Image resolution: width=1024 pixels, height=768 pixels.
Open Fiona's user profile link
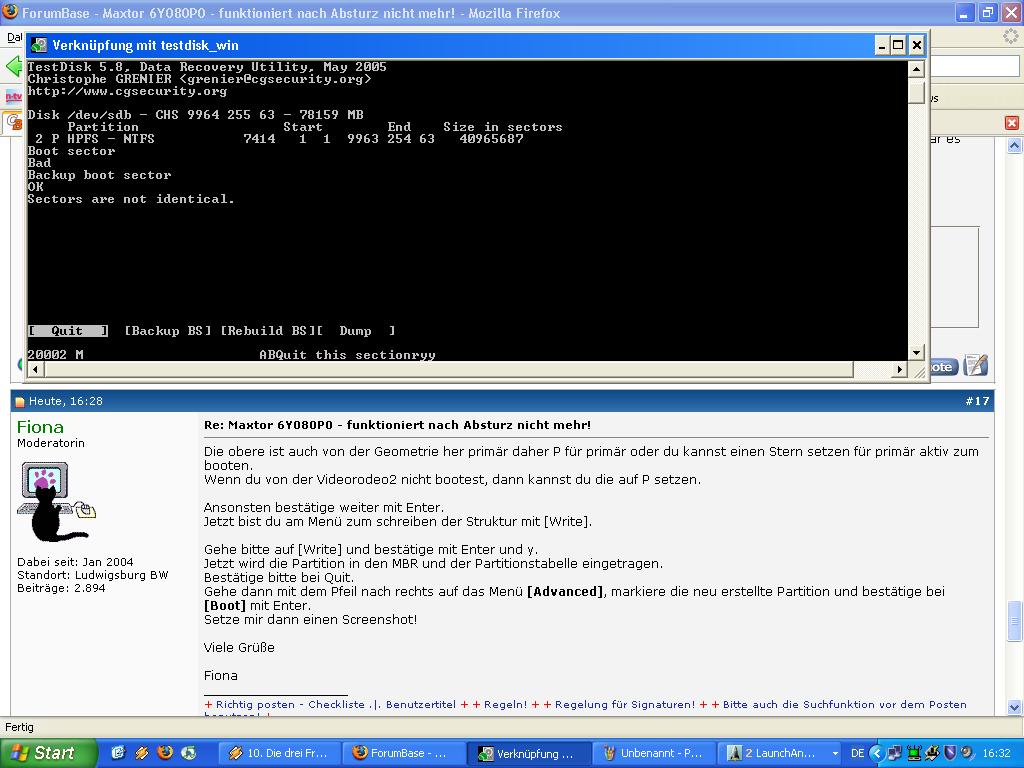[x=40, y=427]
